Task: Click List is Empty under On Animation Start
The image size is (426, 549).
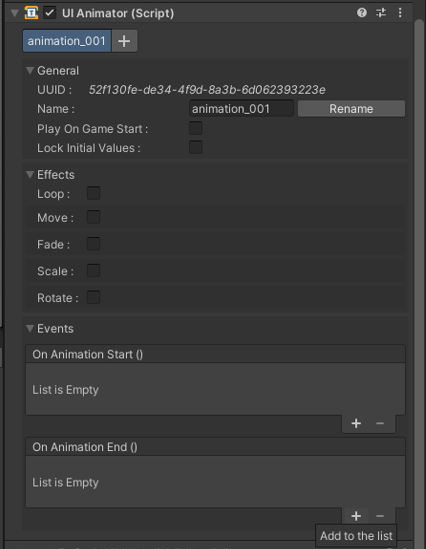Action: (65, 390)
